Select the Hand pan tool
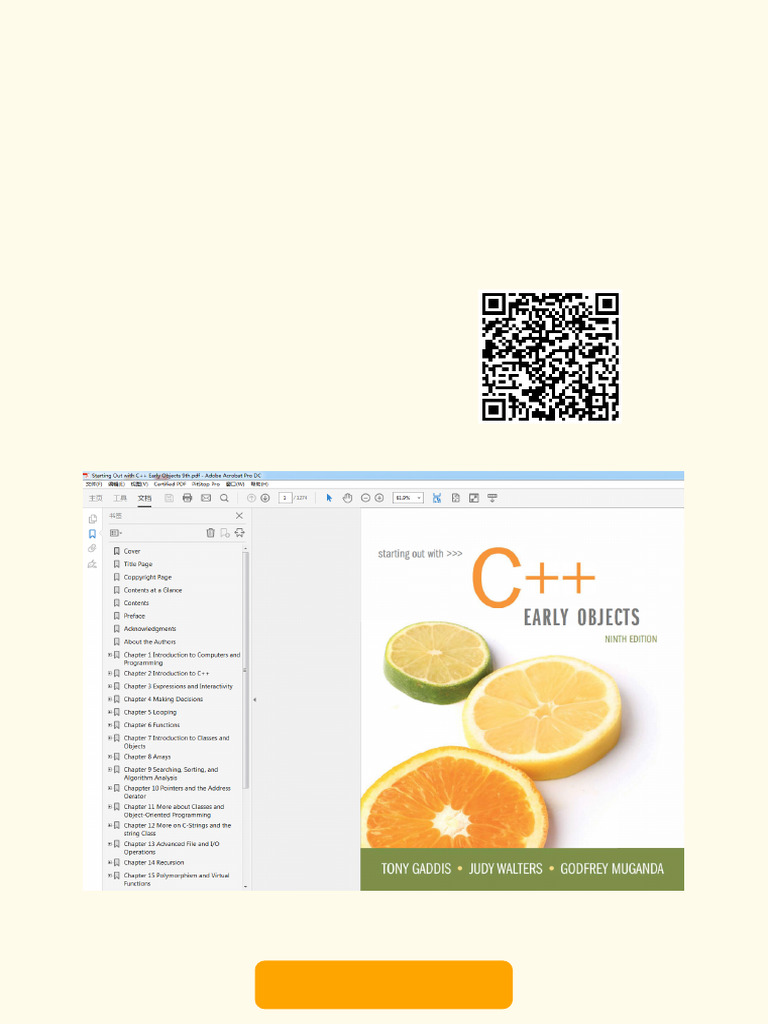The image size is (768, 1024). click(347, 498)
